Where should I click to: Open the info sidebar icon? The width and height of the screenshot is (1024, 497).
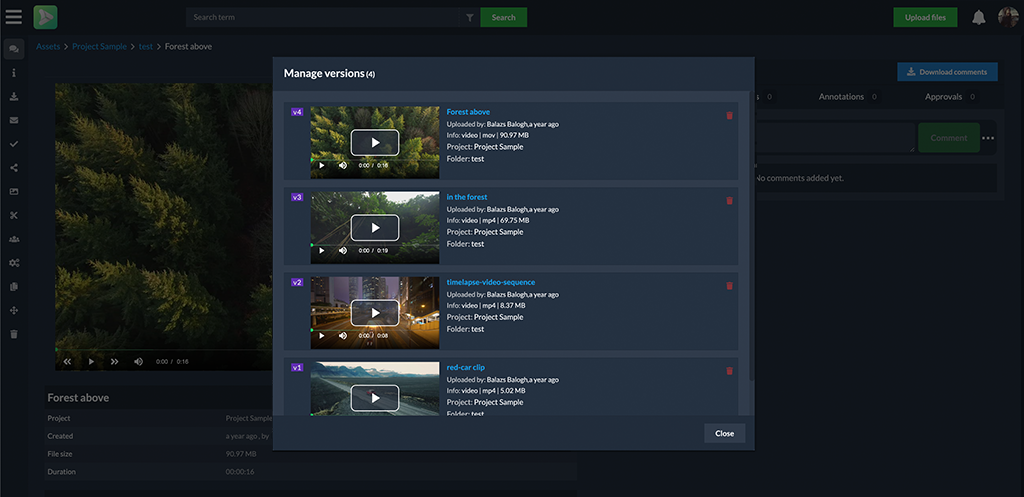pyautogui.click(x=14, y=73)
